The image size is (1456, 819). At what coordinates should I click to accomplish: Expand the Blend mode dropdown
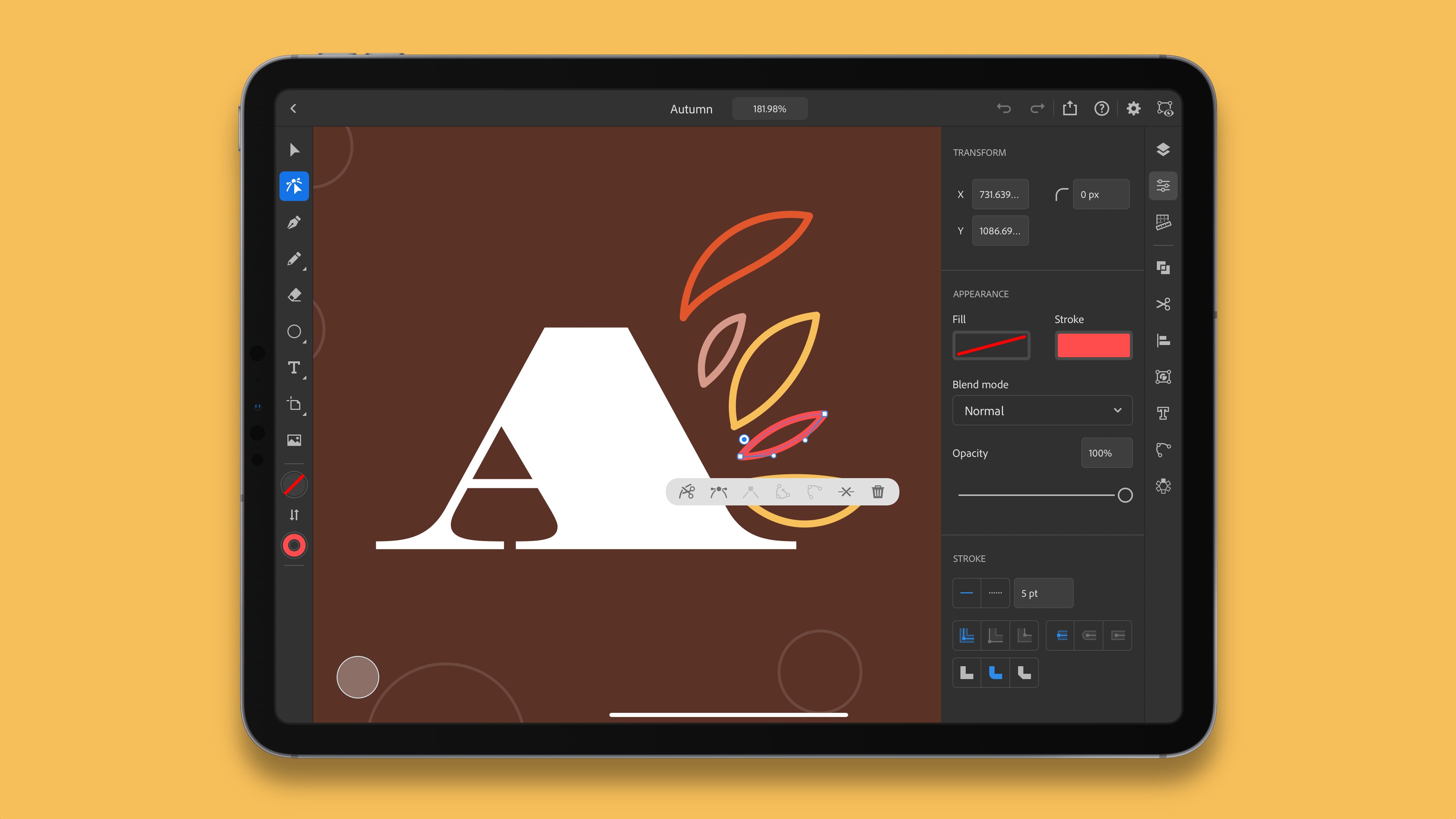(1040, 410)
